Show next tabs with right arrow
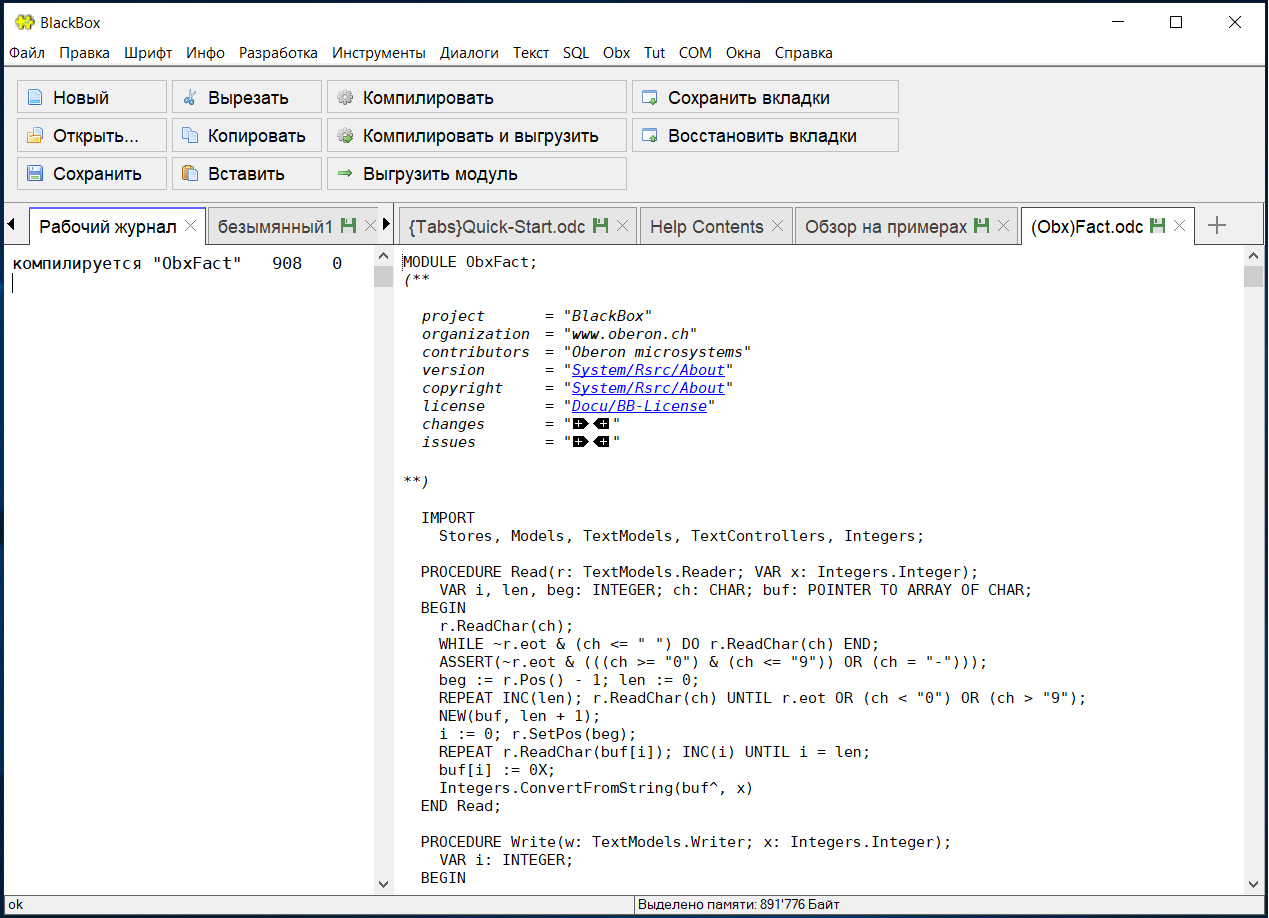 (x=387, y=224)
